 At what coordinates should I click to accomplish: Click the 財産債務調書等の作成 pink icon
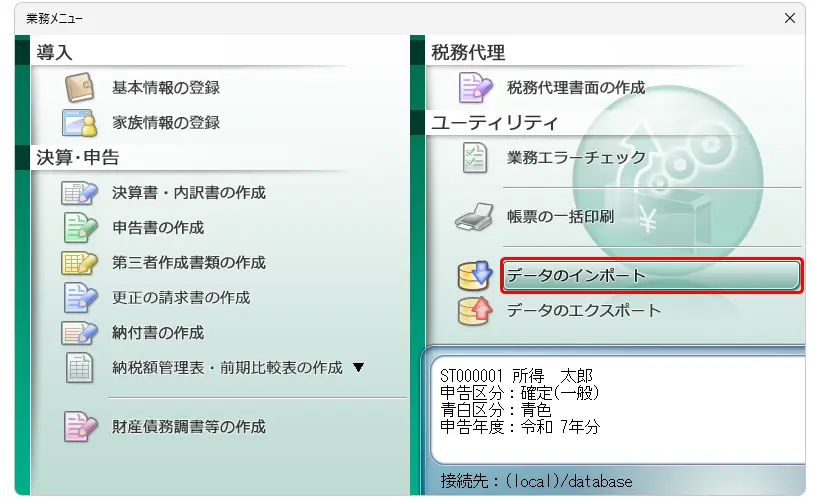tap(79, 427)
